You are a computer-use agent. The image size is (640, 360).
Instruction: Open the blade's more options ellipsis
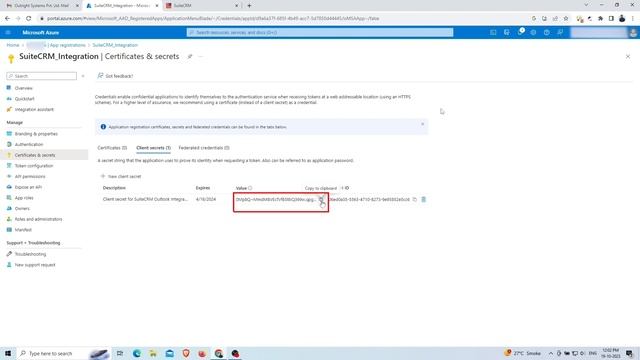tap(200, 56)
